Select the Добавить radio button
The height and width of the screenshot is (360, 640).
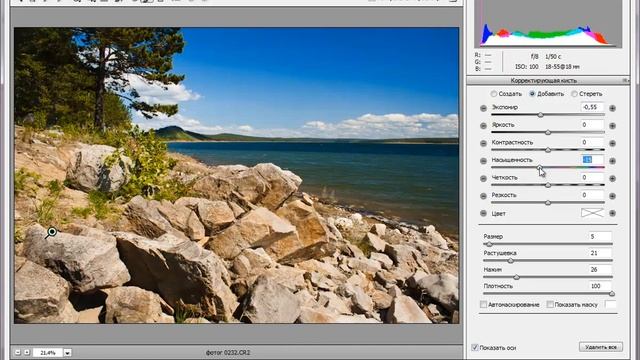[532, 94]
